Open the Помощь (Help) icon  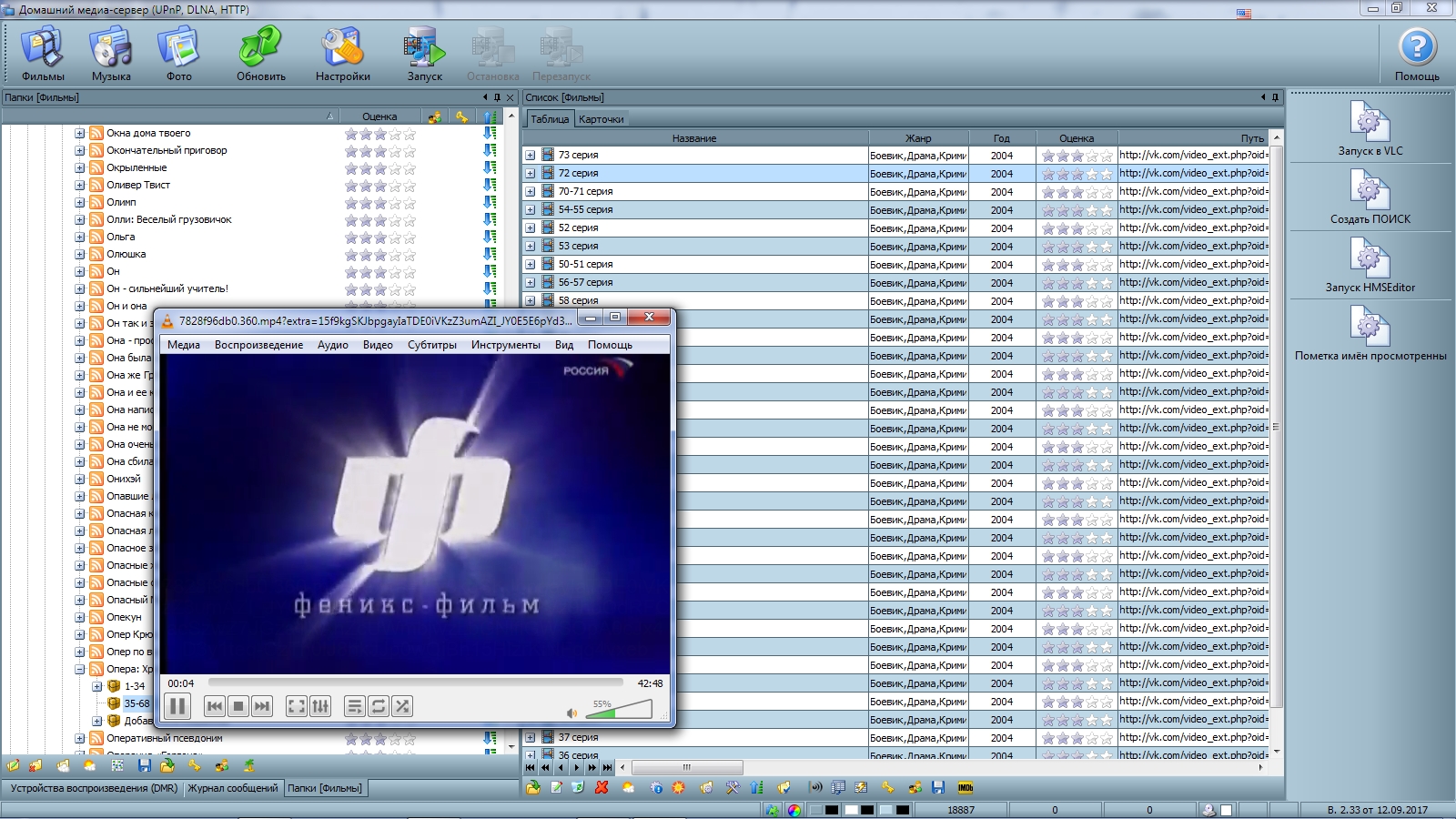(x=1417, y=49)
